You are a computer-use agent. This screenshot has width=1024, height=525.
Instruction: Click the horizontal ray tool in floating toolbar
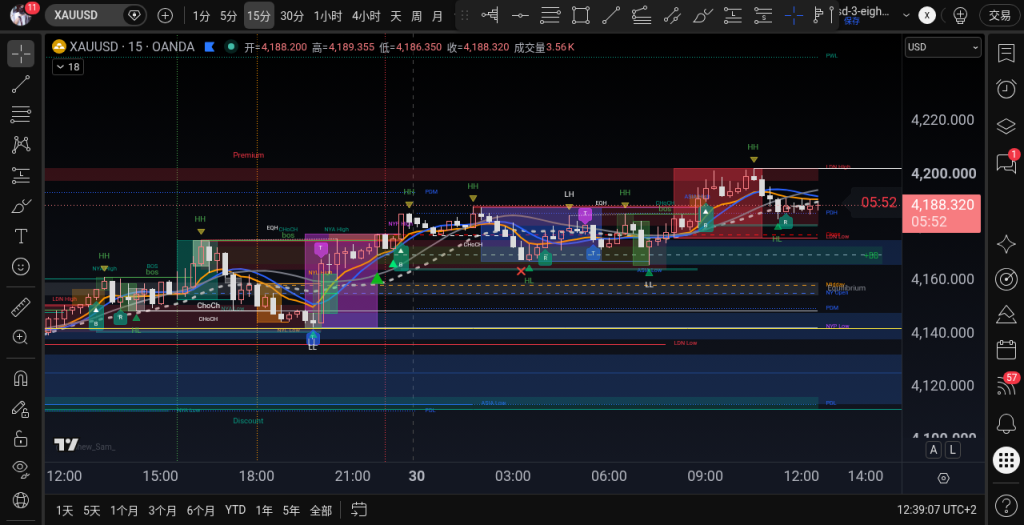coord(520,15)
